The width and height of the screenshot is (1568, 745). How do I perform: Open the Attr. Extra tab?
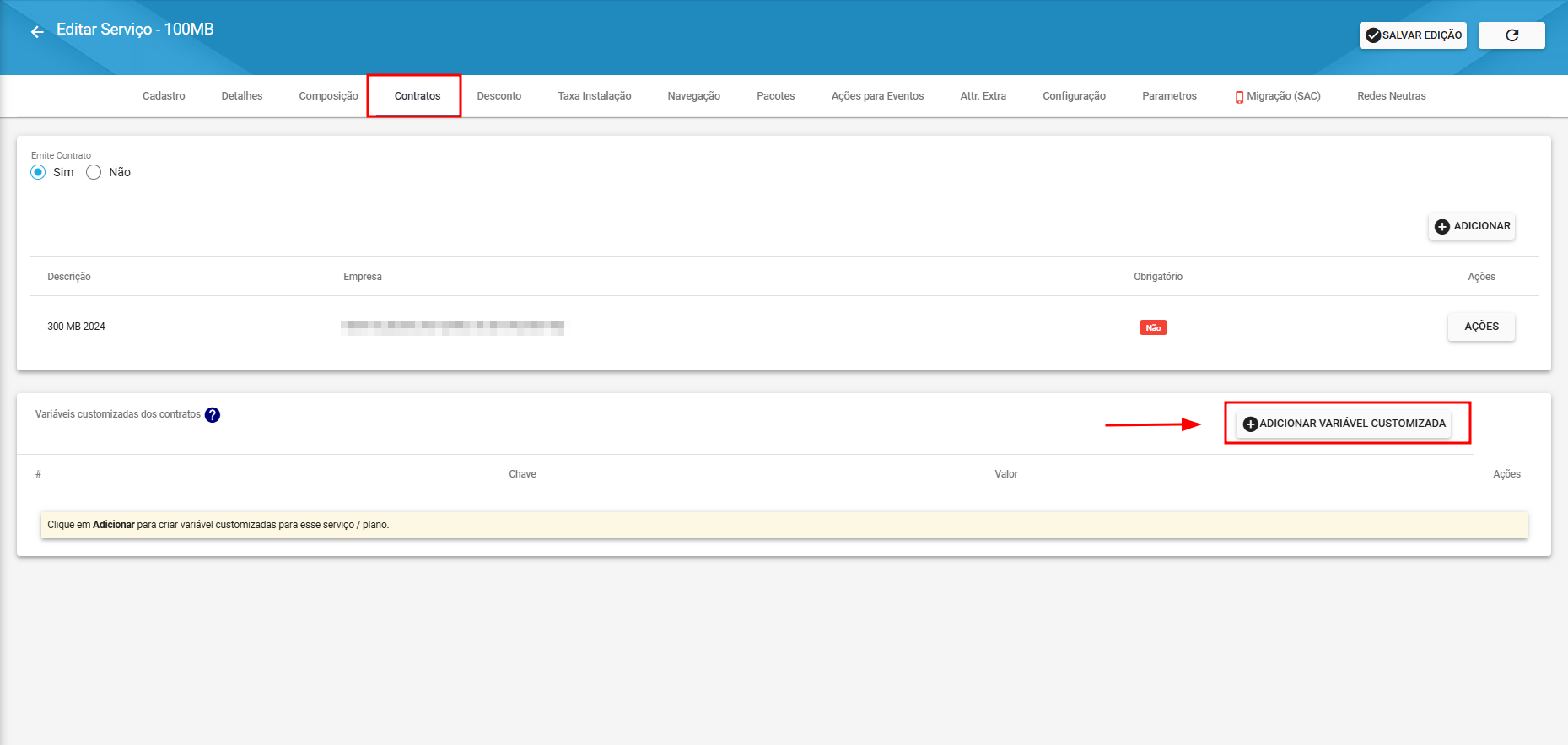click(983, 96)
